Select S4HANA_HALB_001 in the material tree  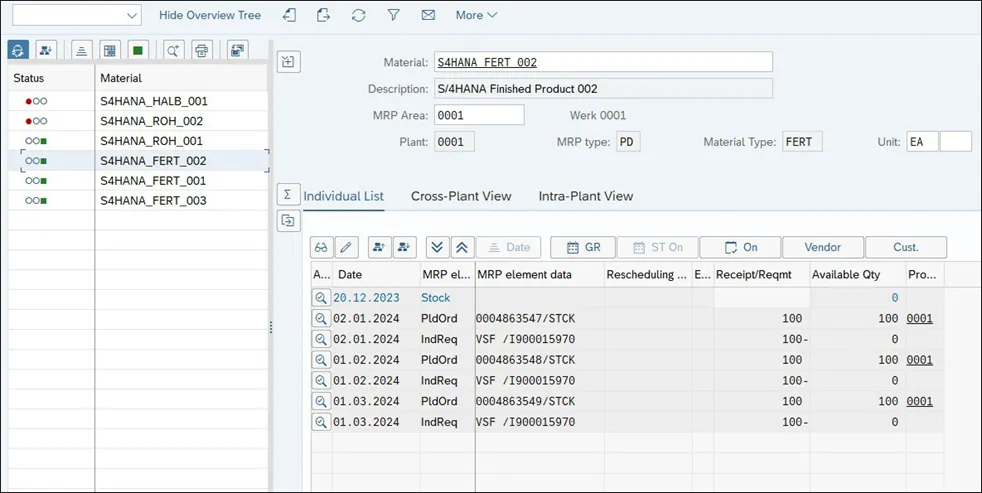(153, 101)
